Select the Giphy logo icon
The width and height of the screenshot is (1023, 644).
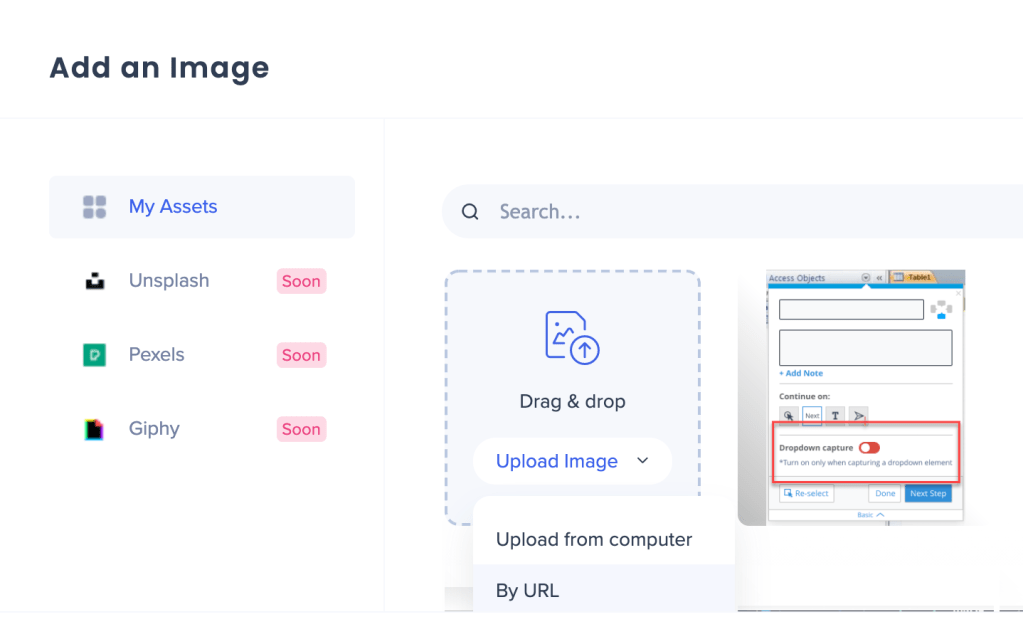[x=94, y=429]
